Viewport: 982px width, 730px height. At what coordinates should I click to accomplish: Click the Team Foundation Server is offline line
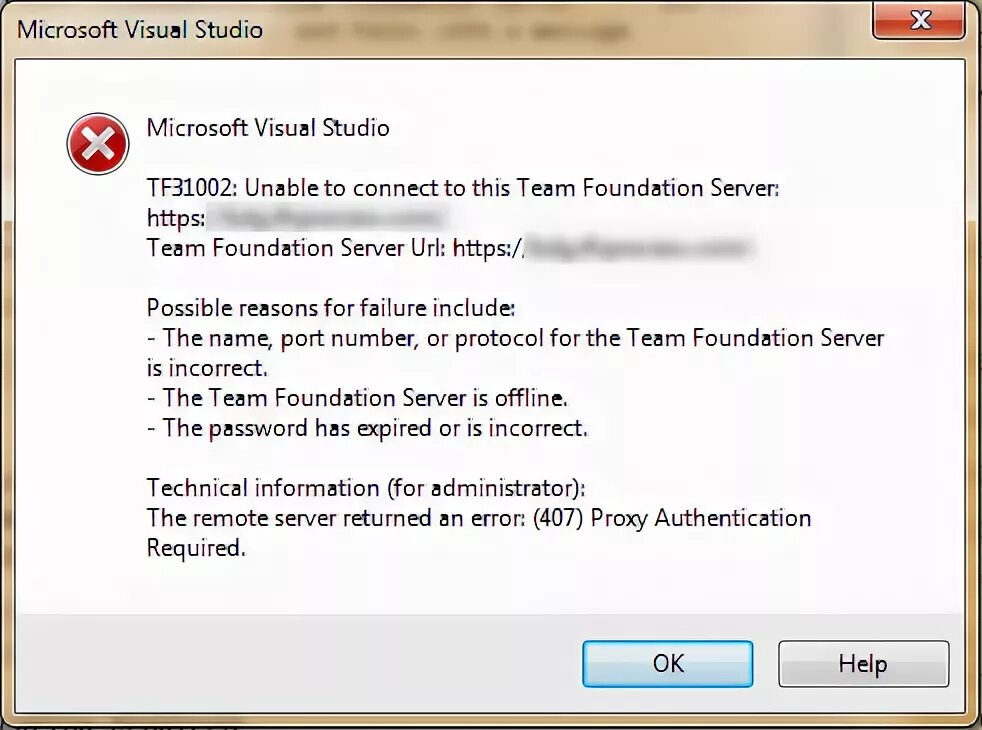(357, 398)
